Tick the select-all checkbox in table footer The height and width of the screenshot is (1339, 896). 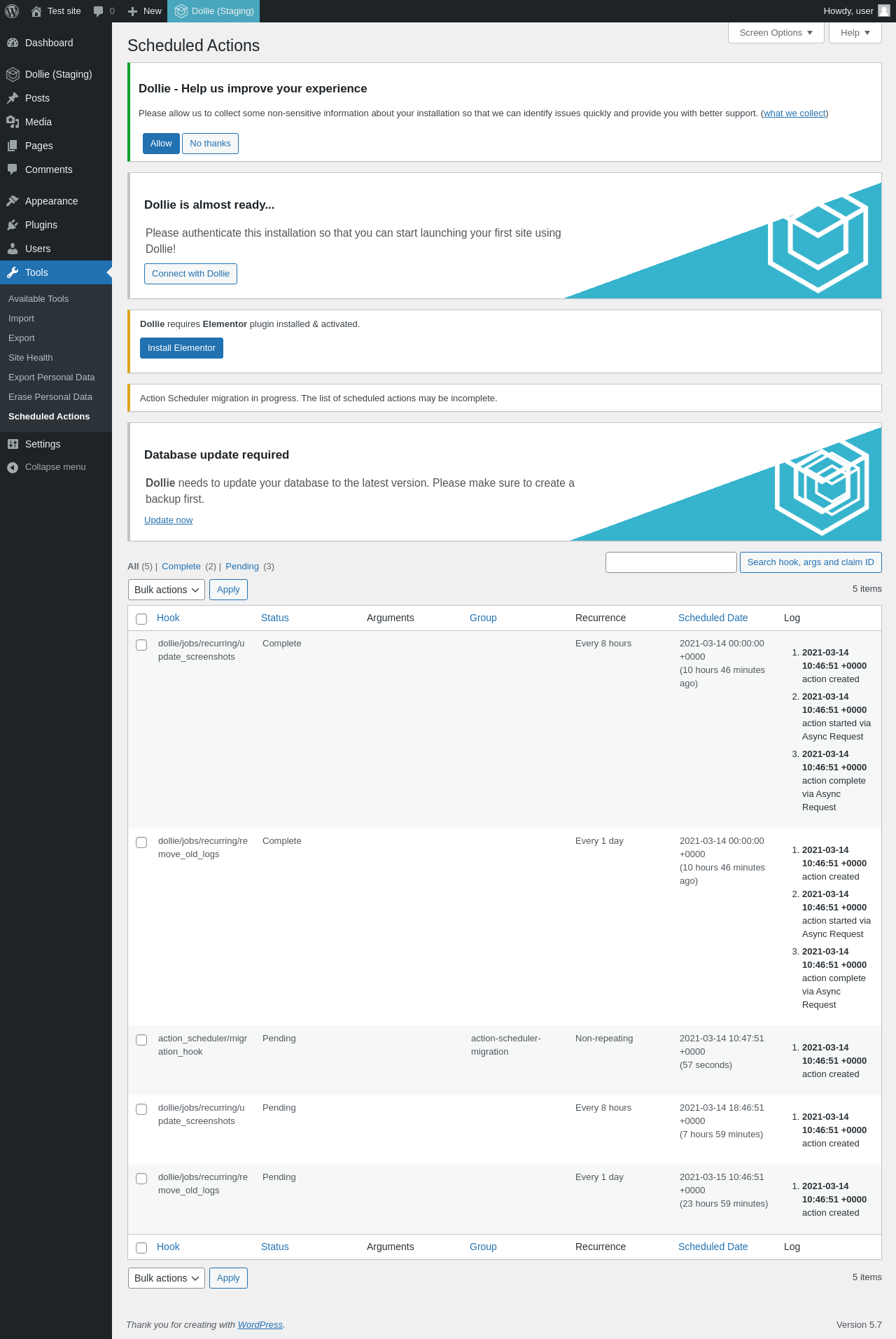(x=141, y=1247)
